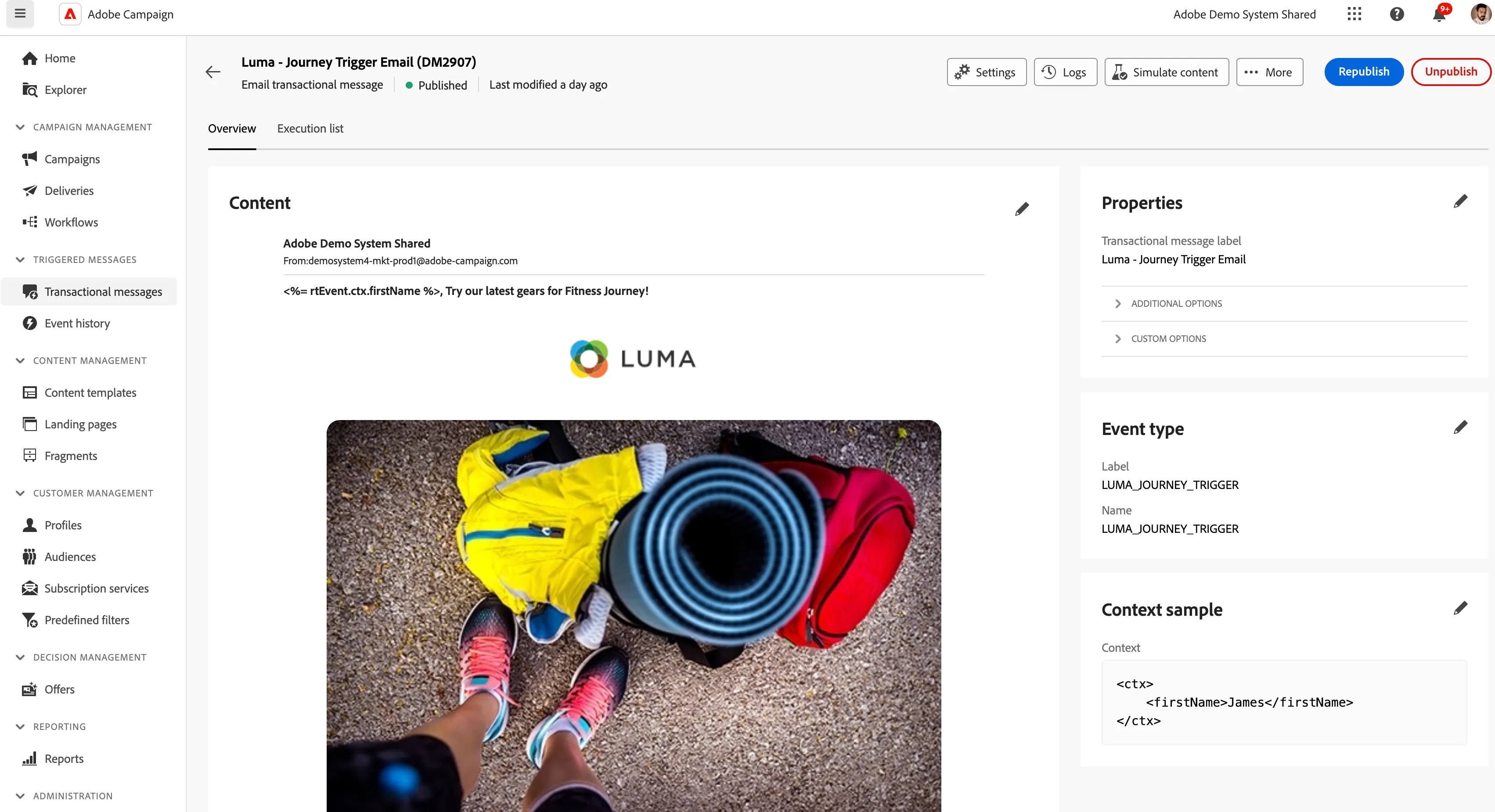Open Landing pages in the sidebar
1495x812 pixels.
coord(88,424)
